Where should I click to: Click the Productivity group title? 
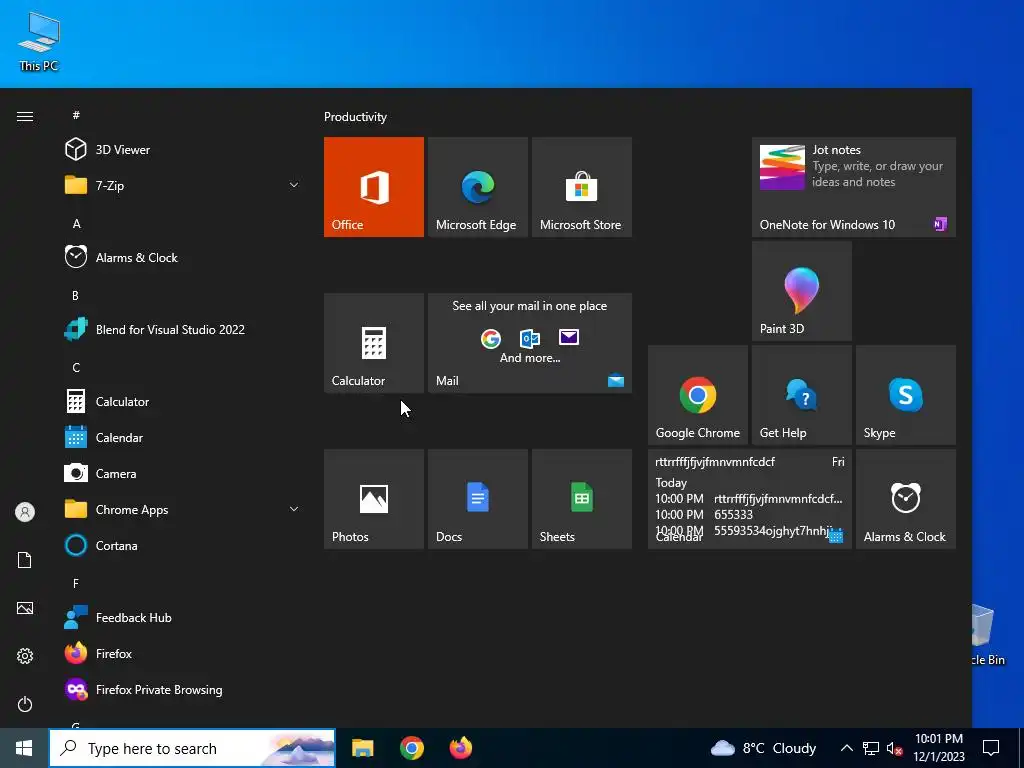click(x=355, y=117)
